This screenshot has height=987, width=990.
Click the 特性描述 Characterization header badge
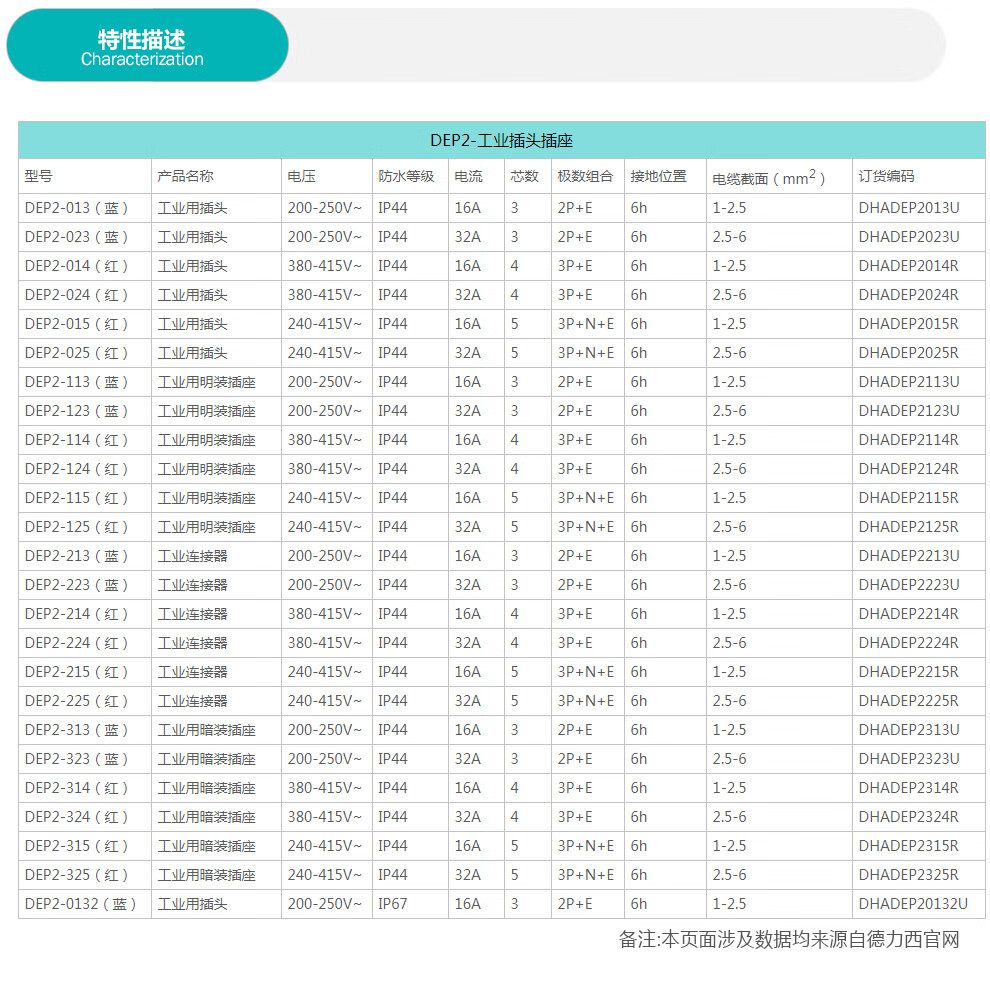point(147,45)
